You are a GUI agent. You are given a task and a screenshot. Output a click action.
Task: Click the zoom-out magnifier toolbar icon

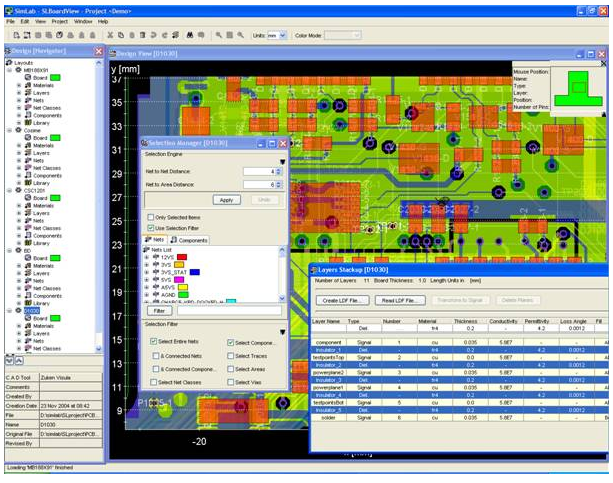241,35
